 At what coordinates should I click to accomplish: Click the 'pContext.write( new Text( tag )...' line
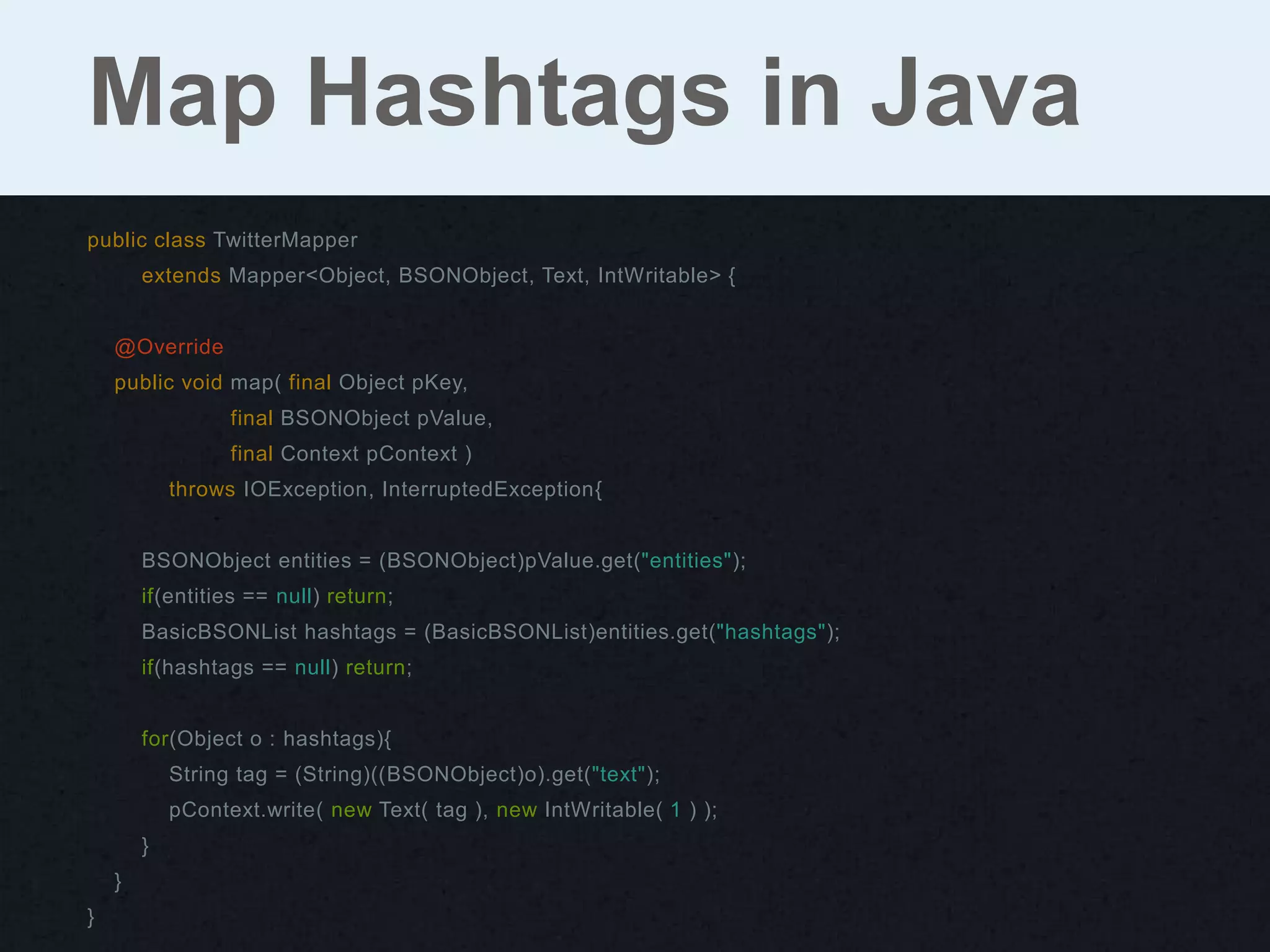click(443, 810)
